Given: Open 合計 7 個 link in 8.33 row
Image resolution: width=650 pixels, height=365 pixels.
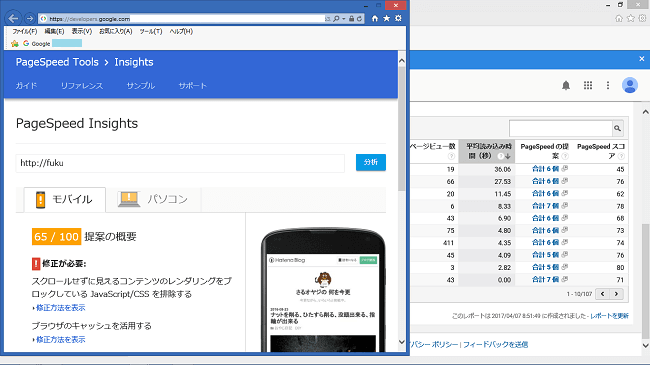Looking at the screenshot, I should point(546,206).
